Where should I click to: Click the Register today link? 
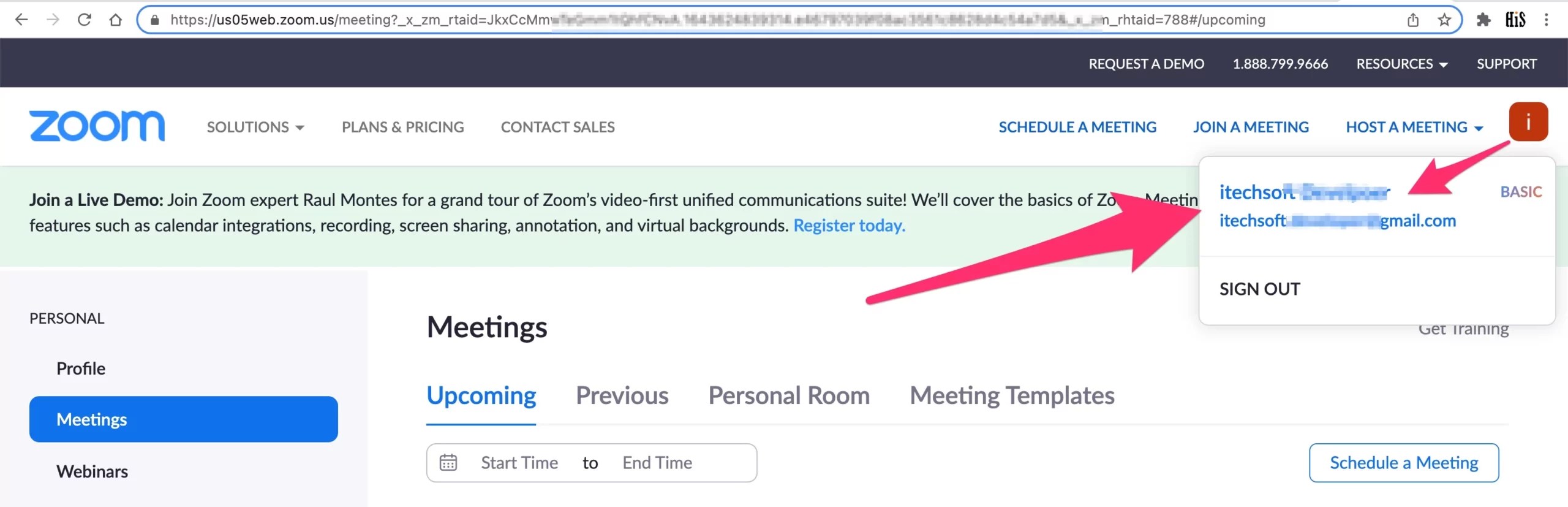coord(850,225)
